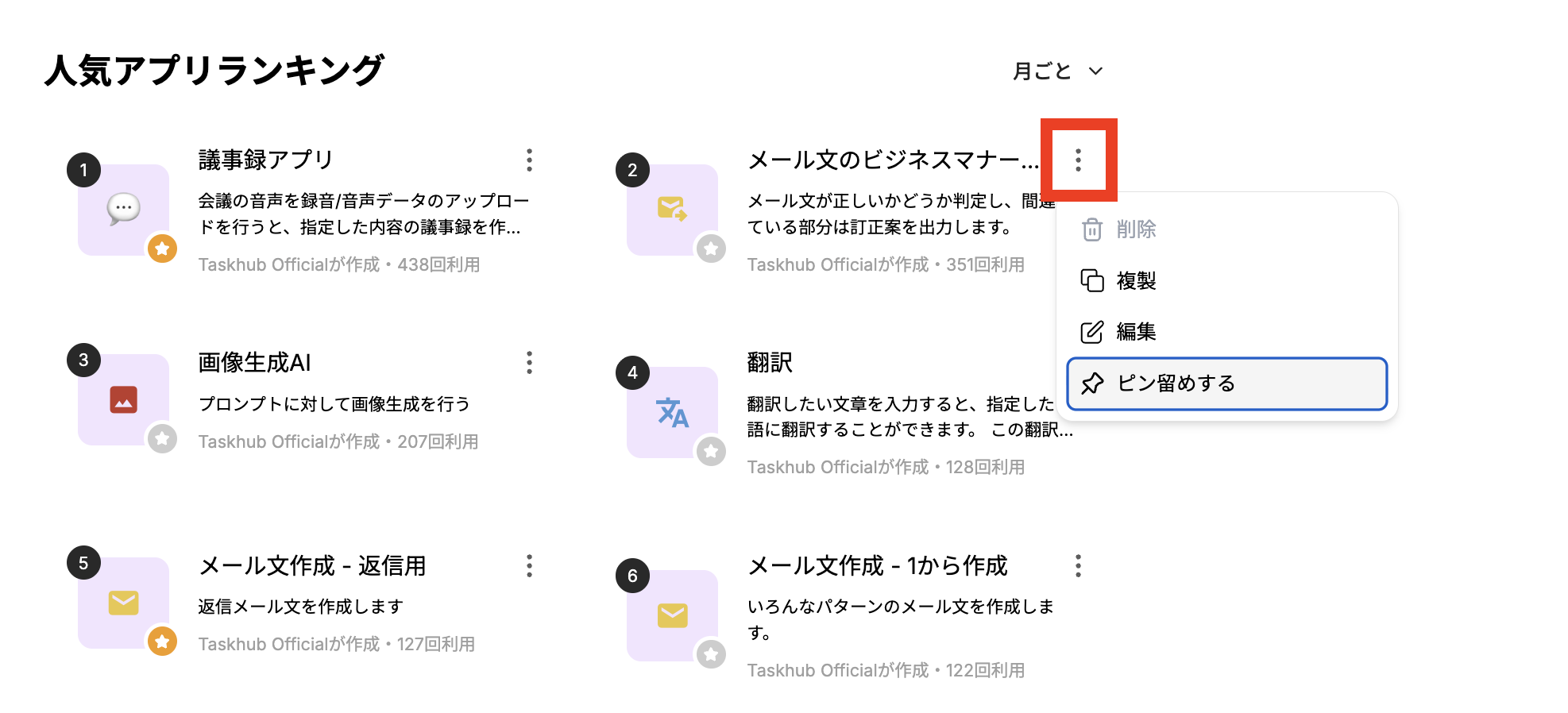Image resolution: width=1568 pixels, height=713 pixels.
Task: Open three-dot menu for 画像生成AI
Action: pos(529,363)
